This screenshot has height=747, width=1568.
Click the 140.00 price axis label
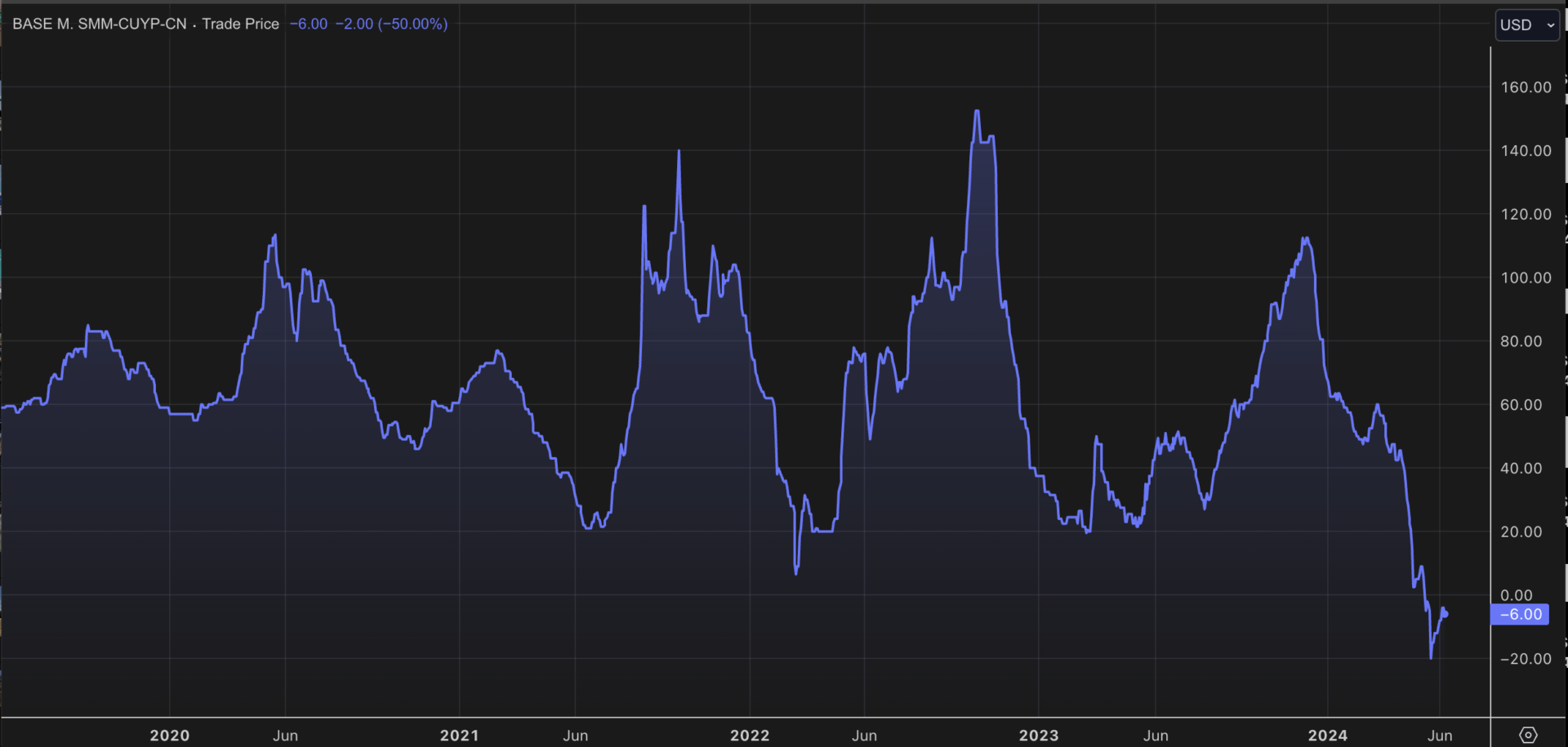click(x=1526, y=150)
